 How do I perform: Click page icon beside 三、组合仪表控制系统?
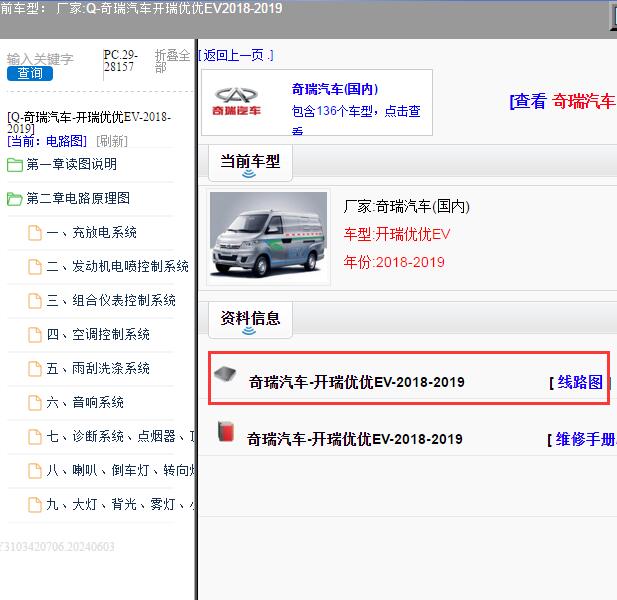pyautogui.click(x=35, y=301)
